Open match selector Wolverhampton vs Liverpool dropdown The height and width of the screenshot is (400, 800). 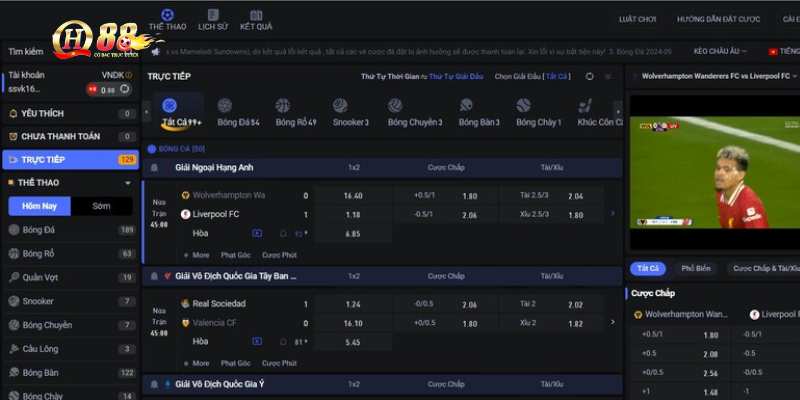click(x=718, y=76)
